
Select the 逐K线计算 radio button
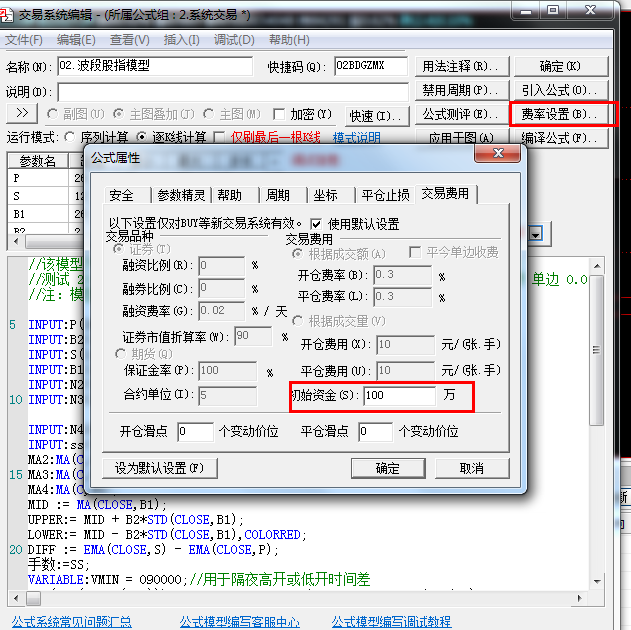[x=141, y=137]
